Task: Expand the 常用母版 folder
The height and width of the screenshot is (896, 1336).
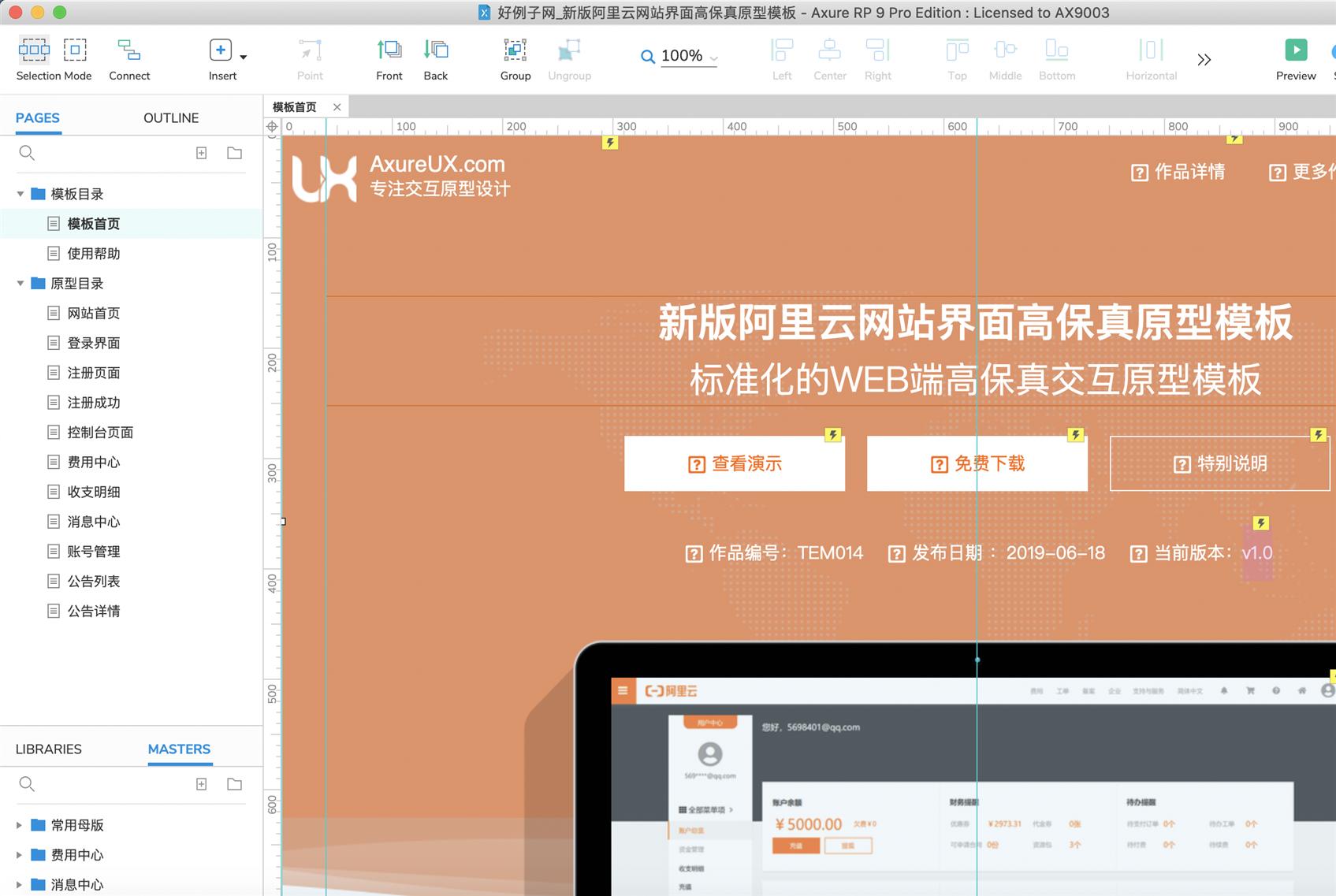Action: (x=20, y=825)
